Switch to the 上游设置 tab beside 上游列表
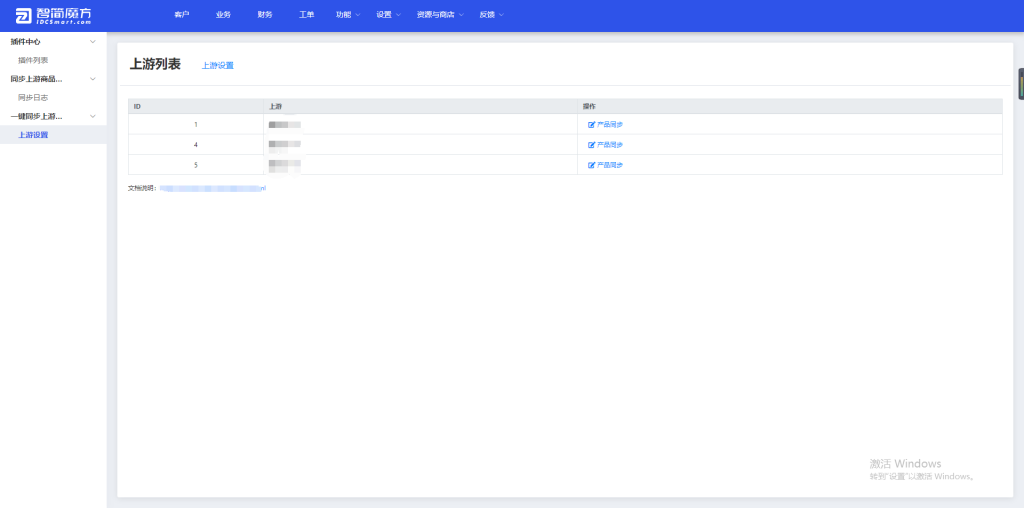The height and width of the screenshot is (508, 1024). tap(218, 66)
